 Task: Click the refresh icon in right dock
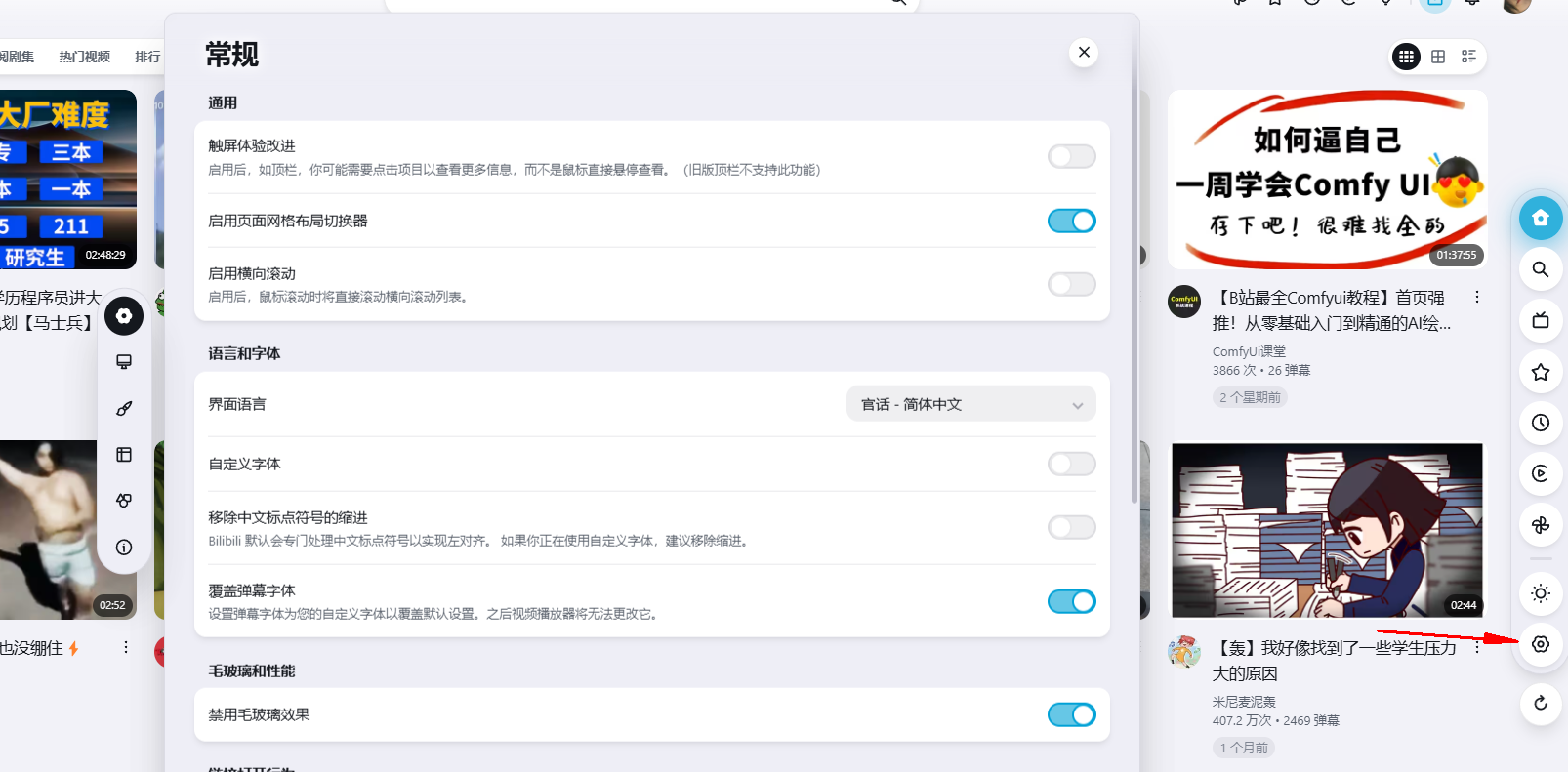point(1541,703)
